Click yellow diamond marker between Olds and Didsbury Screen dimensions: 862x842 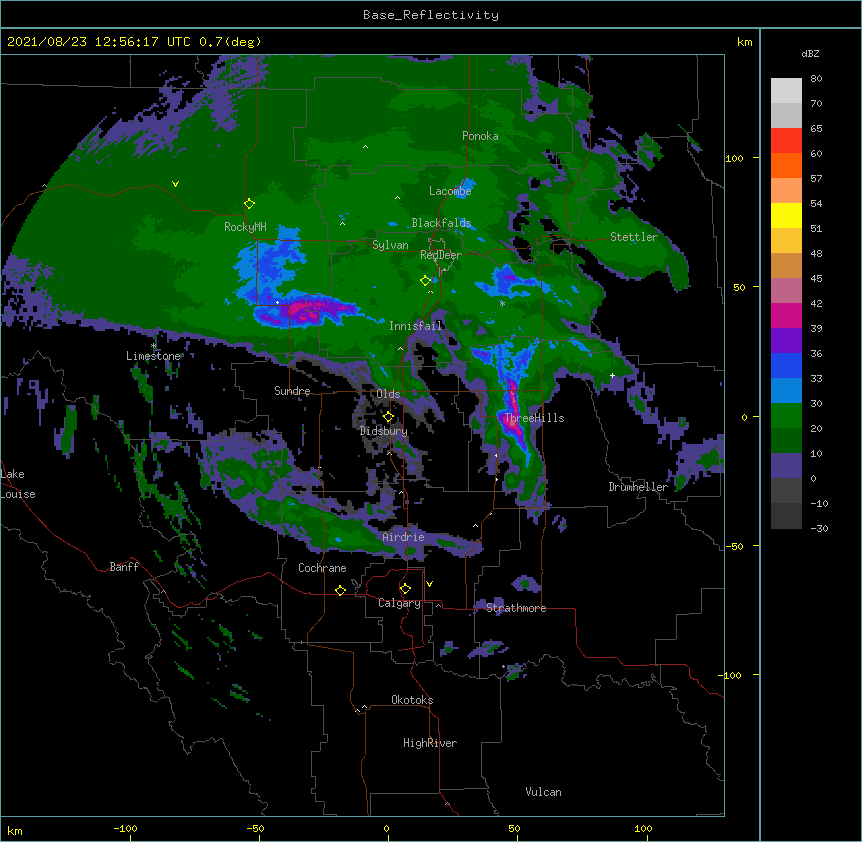pyautogui.click(x=388, y=417)
